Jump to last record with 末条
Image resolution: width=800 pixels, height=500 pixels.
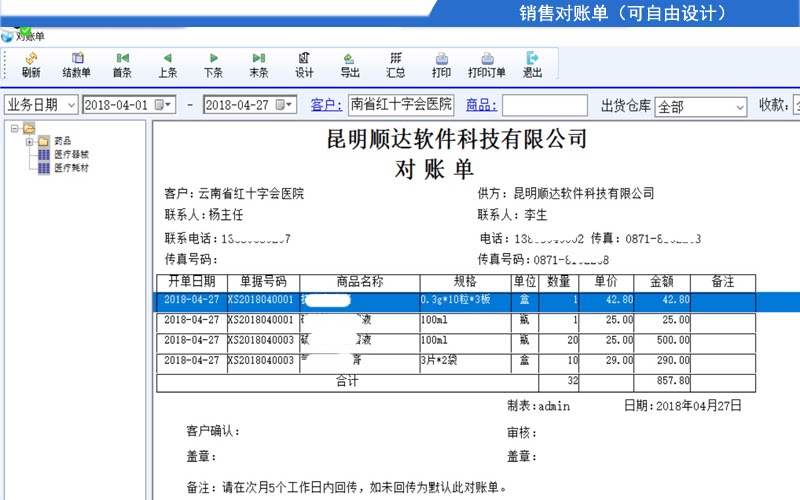tap(259, 65)
